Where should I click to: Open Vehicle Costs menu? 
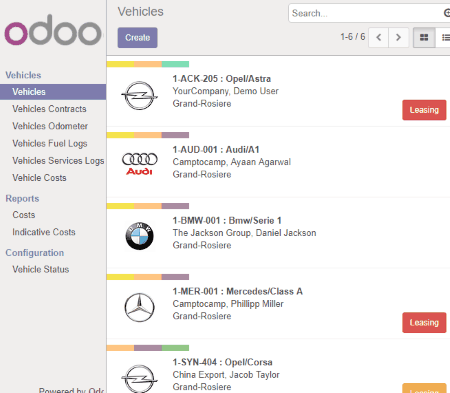coord(39,178)
